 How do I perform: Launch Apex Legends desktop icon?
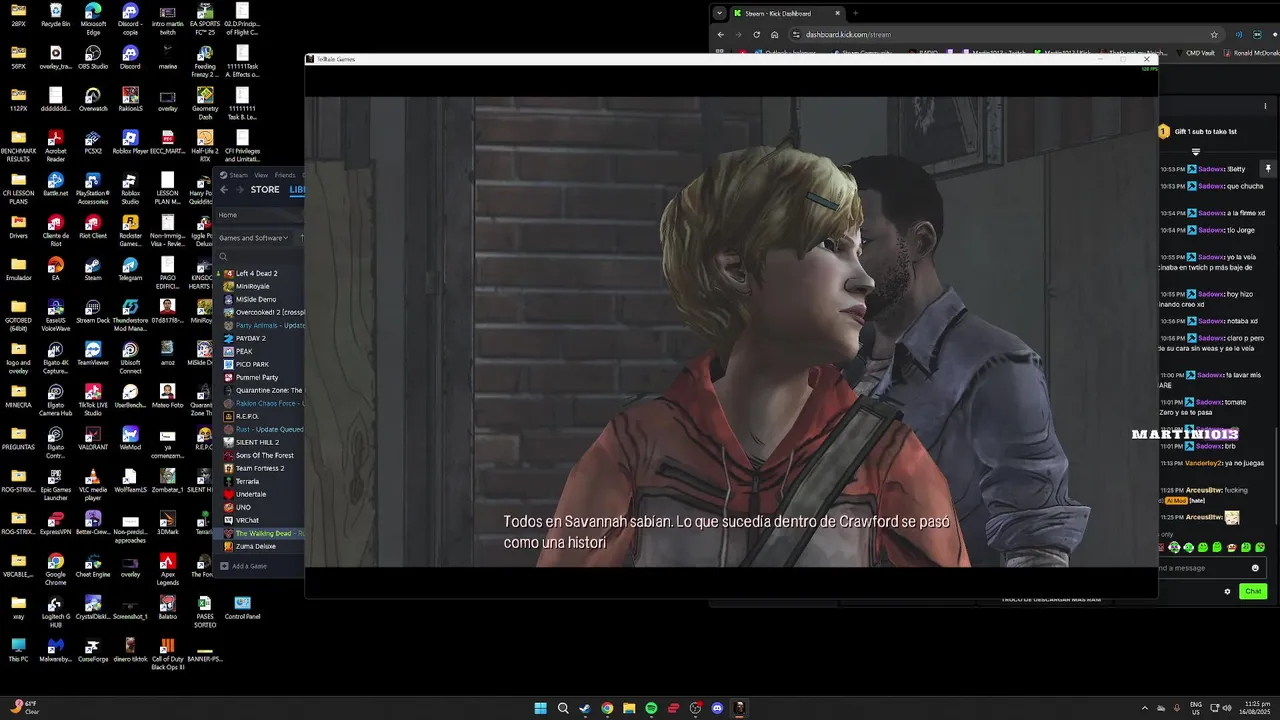(168, 568)
